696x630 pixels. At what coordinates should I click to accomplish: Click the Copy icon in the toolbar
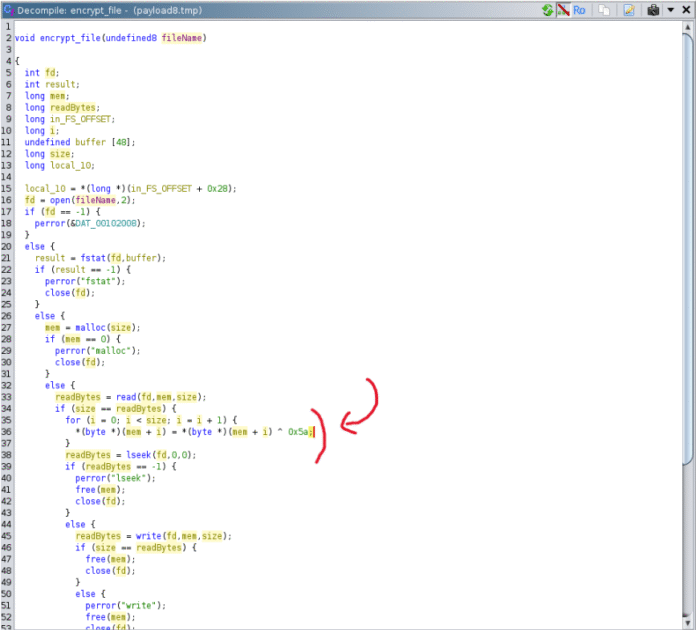point(604,9)
